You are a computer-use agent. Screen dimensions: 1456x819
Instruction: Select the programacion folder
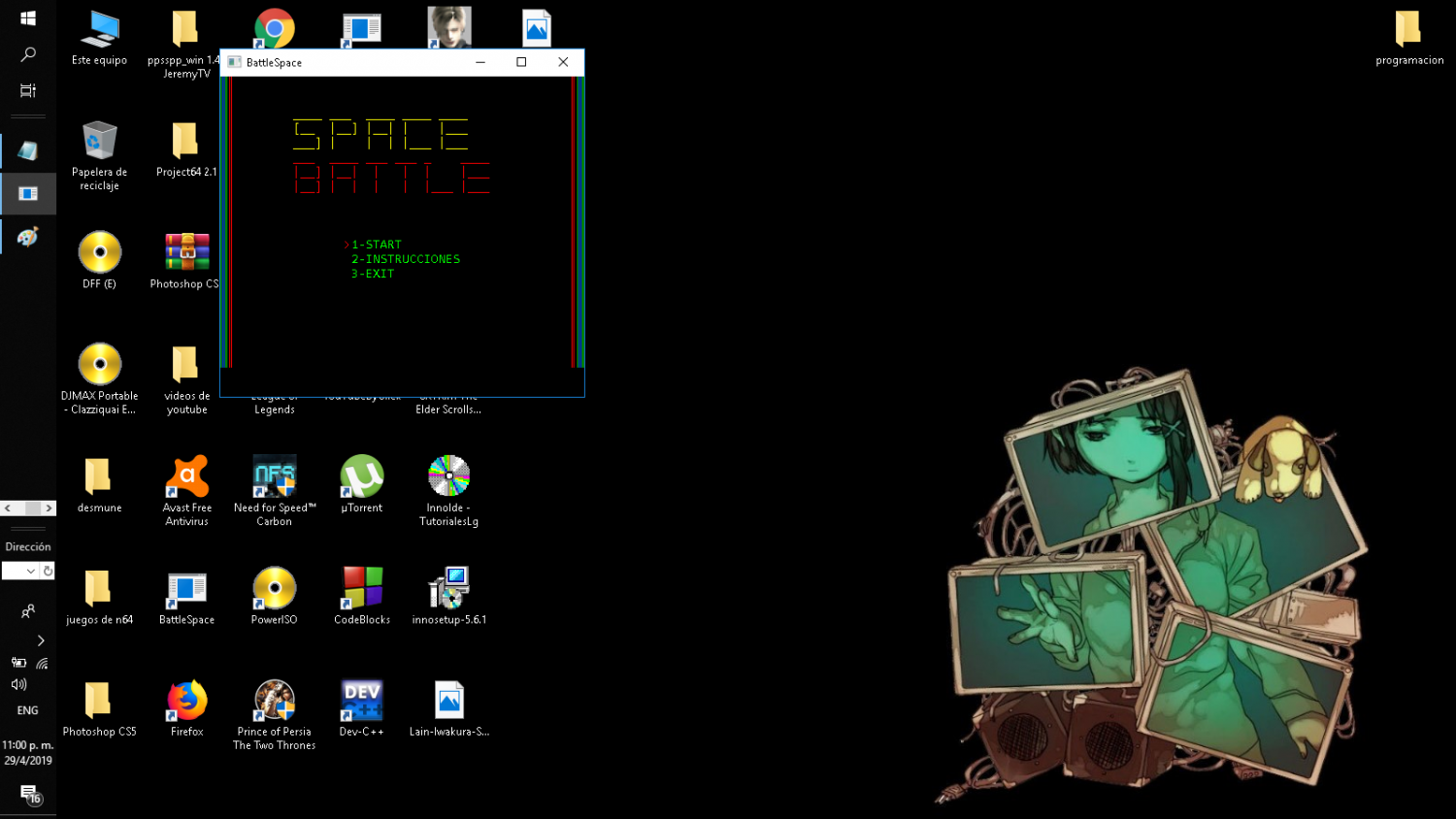[x=1409, y=39]
